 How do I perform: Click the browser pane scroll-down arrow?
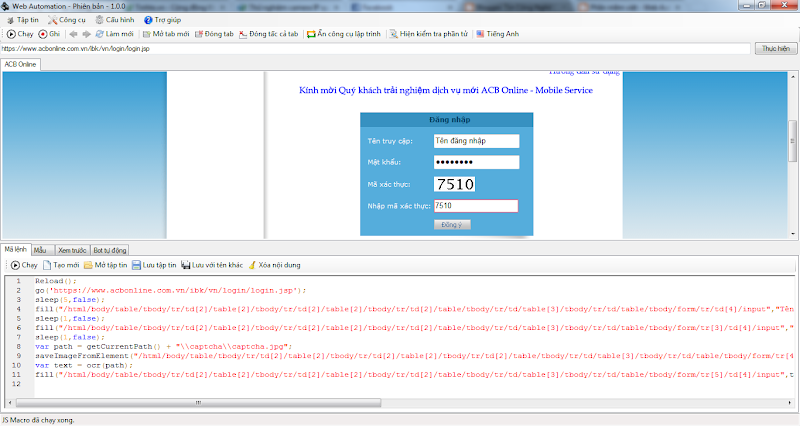[x=792, y=234]
